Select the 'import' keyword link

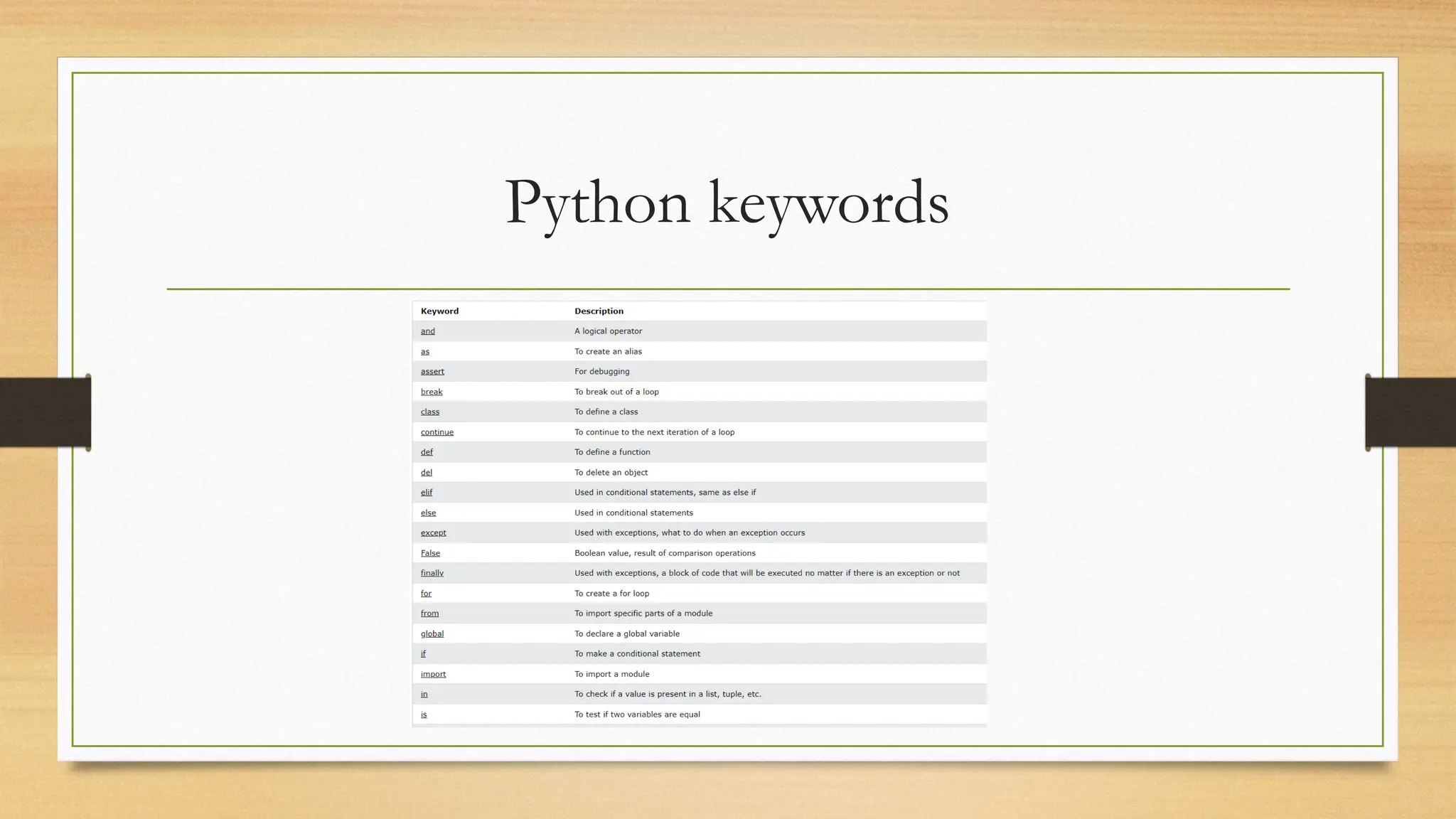(x=433, y=674)
